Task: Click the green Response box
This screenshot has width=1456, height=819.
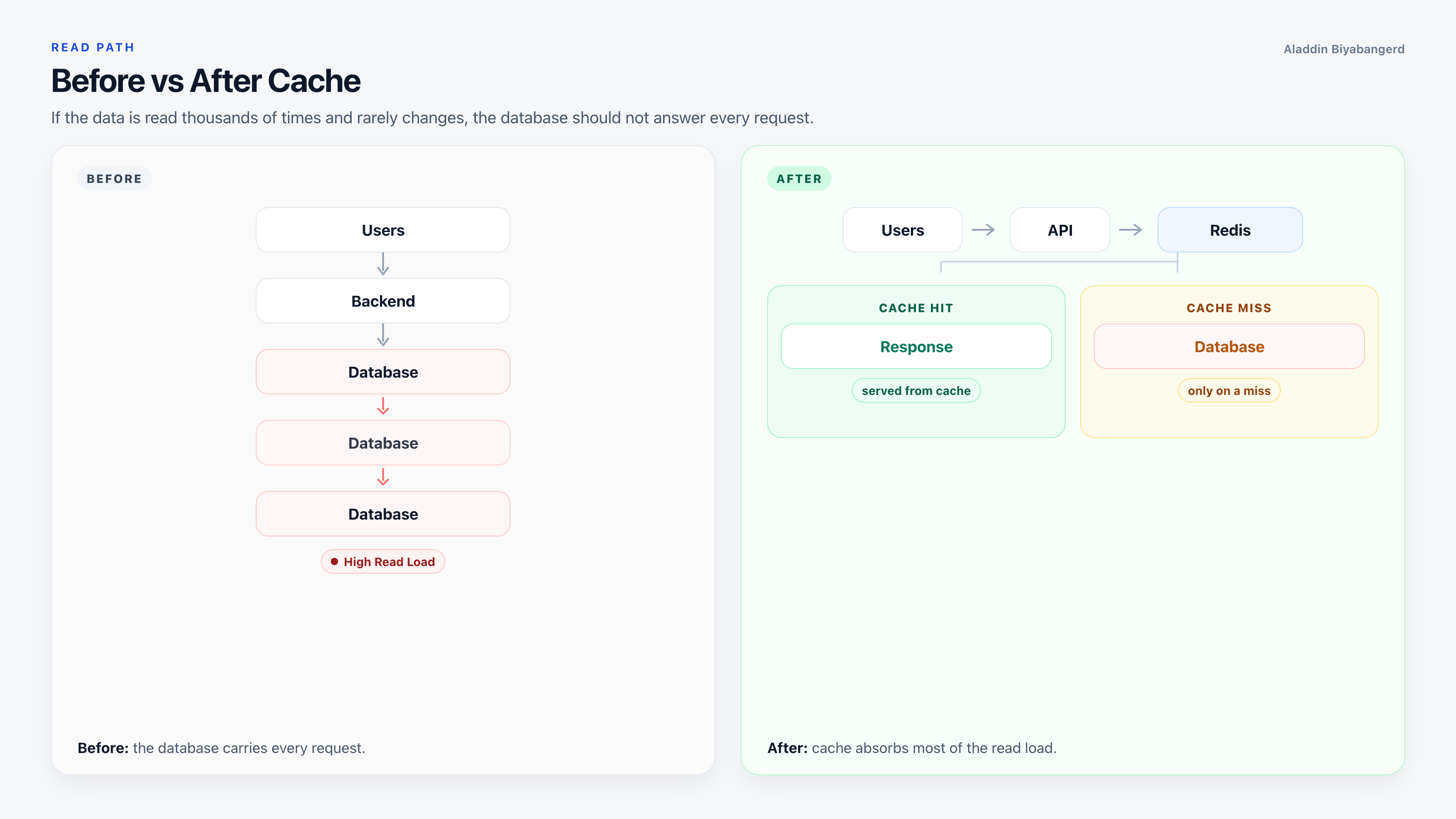Action: point(916,346)
